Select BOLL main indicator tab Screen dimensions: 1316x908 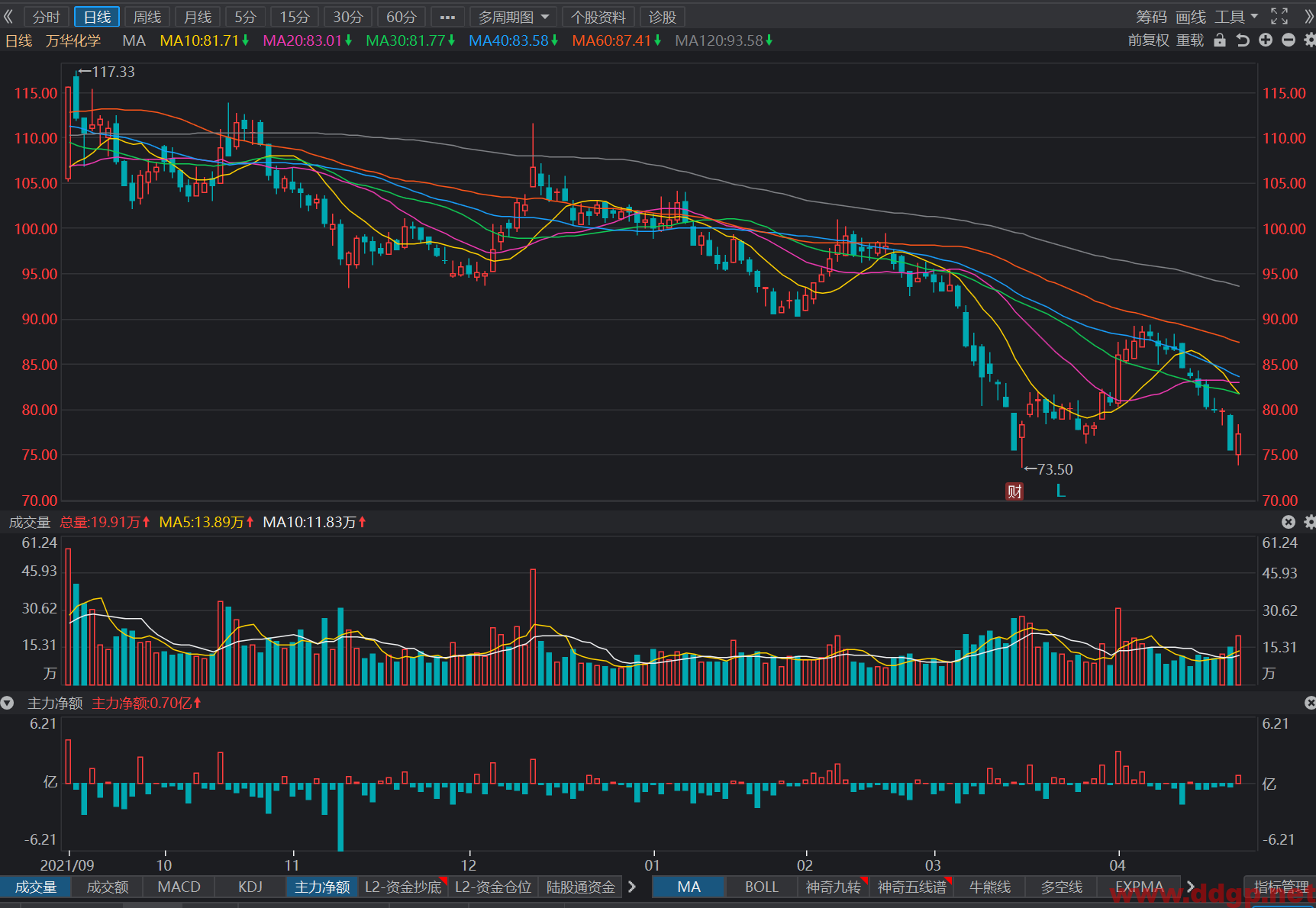click(761, 887)
